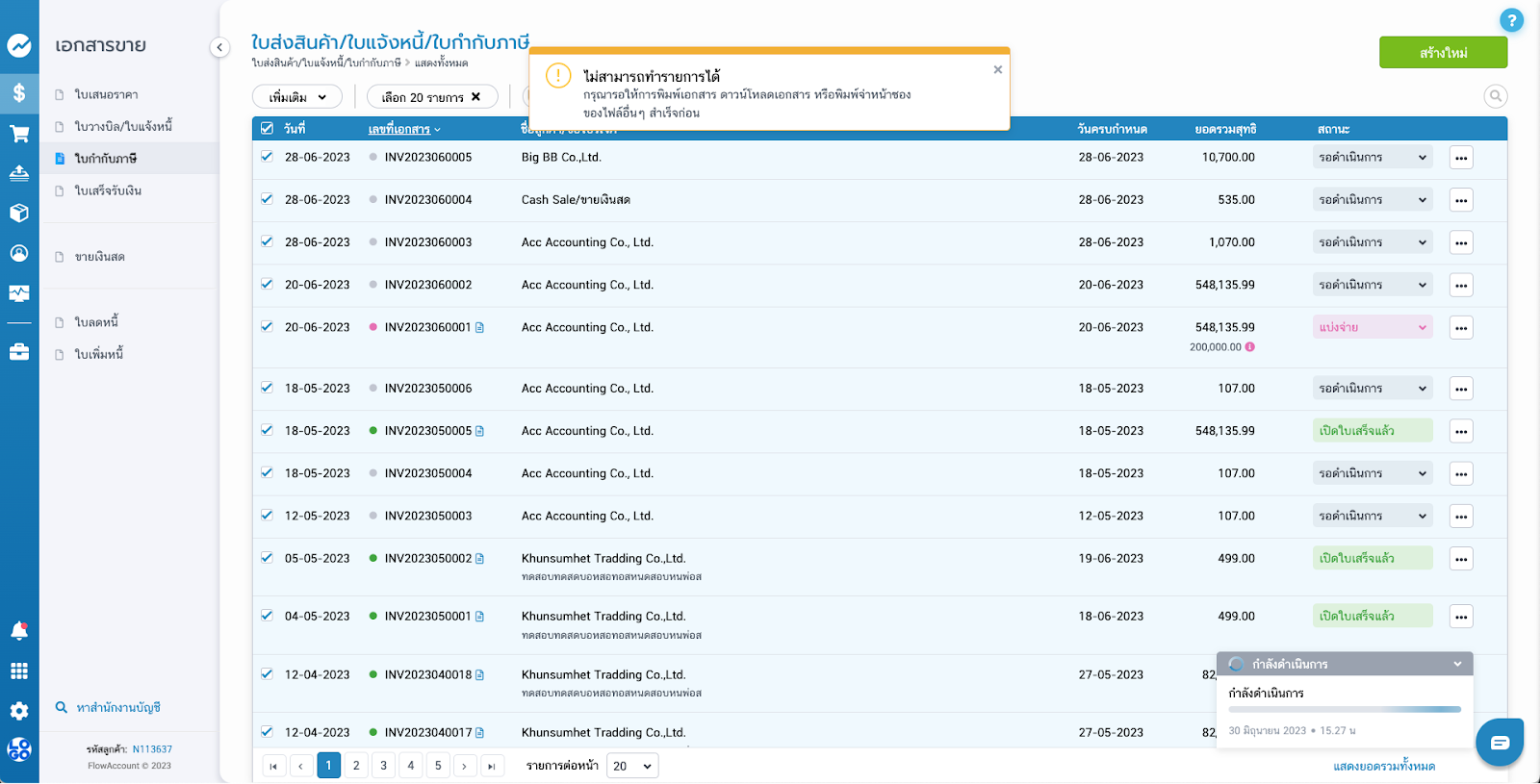Uncheck row INV2023040018 checkbox
The width and height of the screenshot is (1540, 784).
point(267,673)
